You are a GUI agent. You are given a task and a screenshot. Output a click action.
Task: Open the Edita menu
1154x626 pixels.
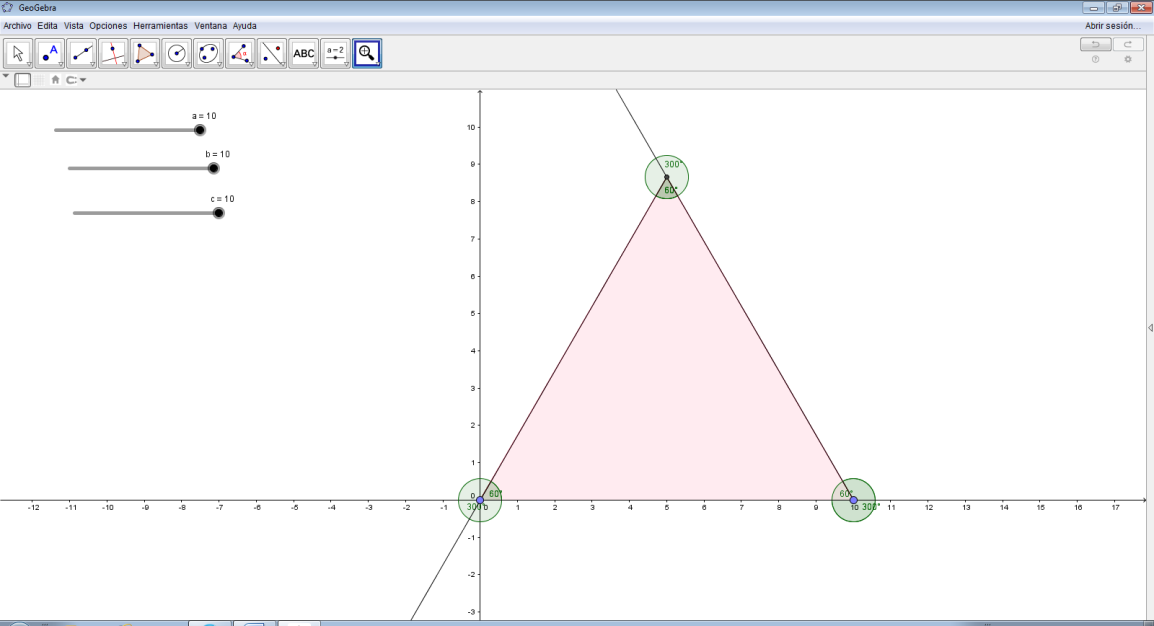[47, 26]
